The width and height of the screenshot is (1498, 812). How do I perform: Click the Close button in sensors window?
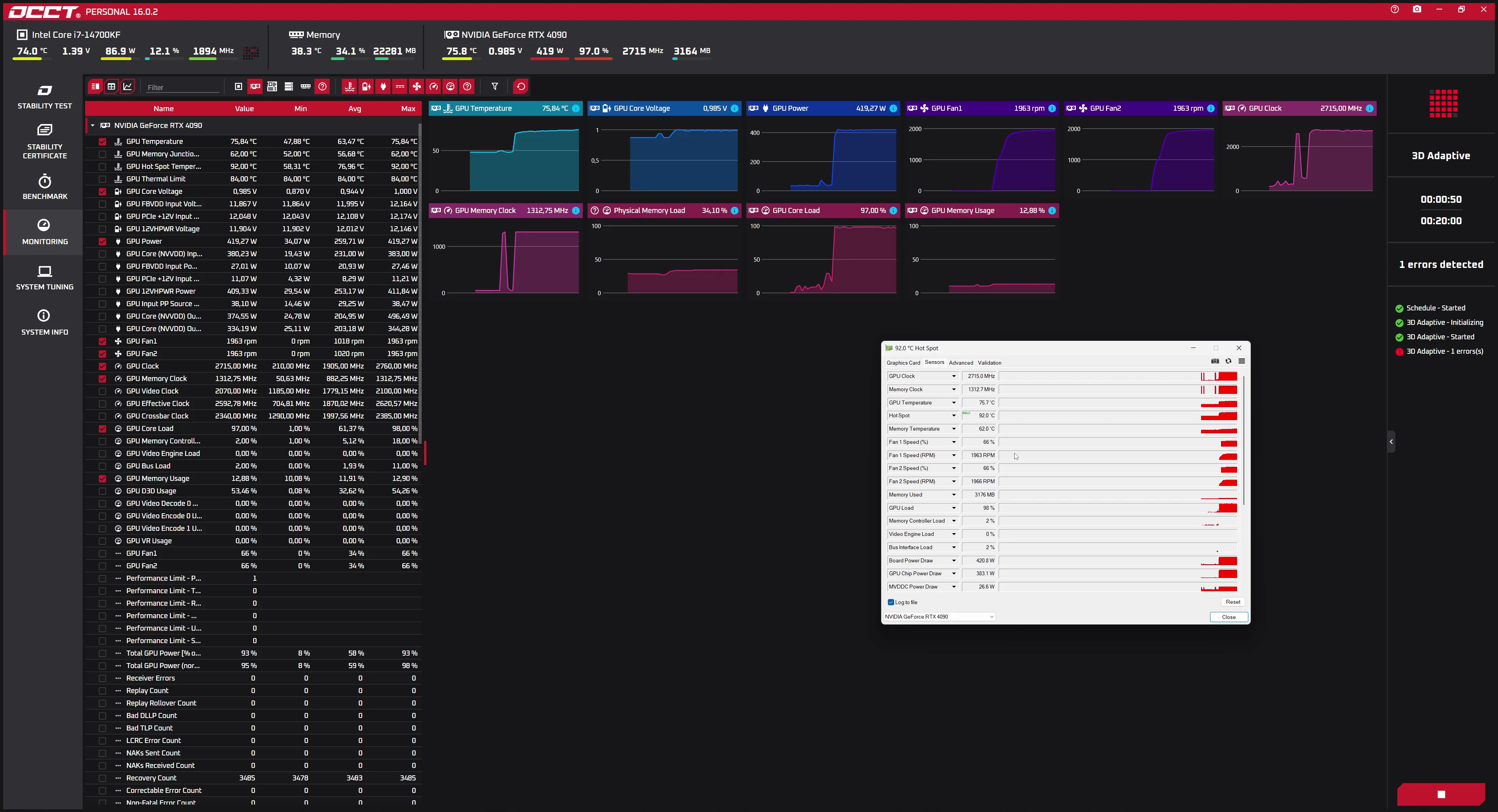pos(1228,617)
